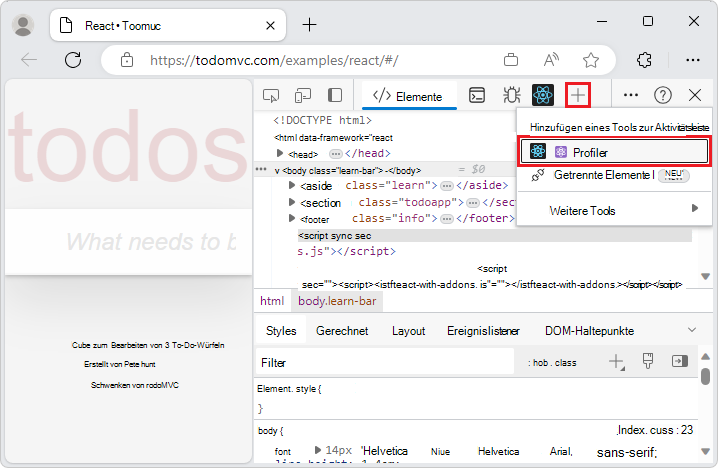Expand the footer class info node
Screen dimensions: 718x468
[292, 218]
